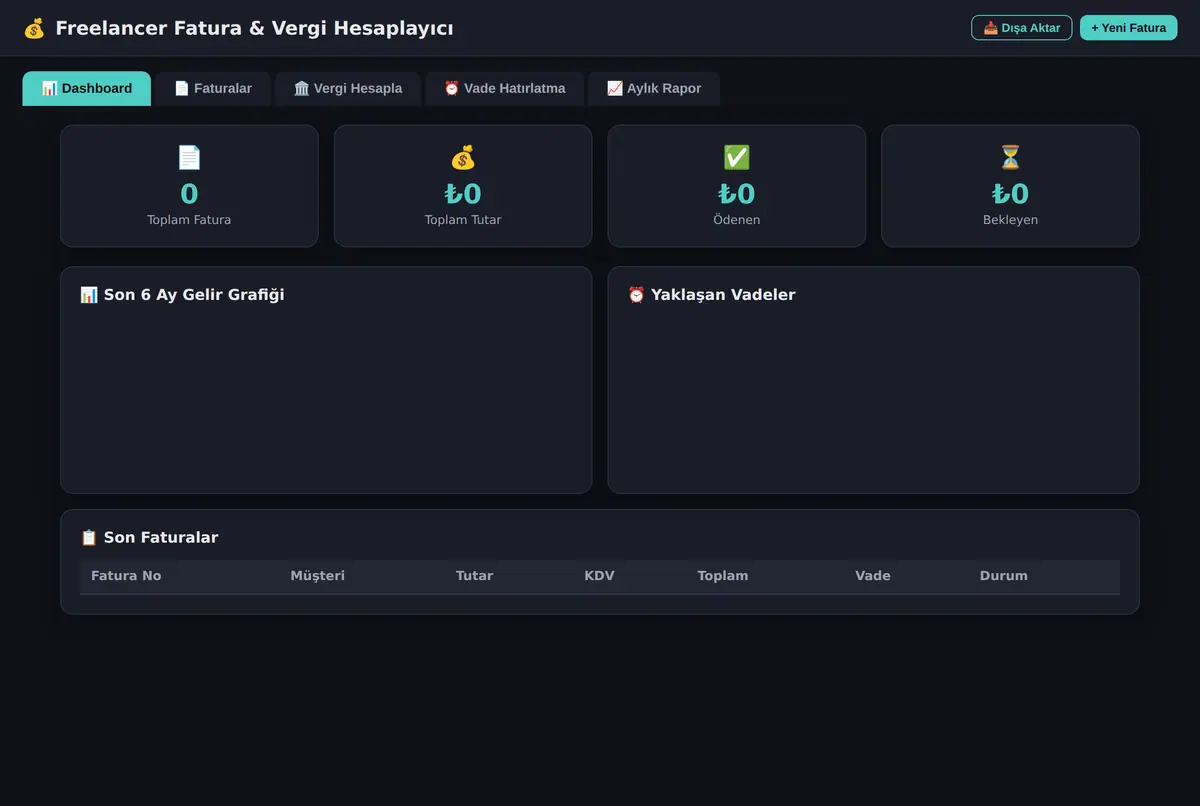Create an invoice with Yeni Fatura button
This screenshot has height=806, width=1200.
(1128, 28)
